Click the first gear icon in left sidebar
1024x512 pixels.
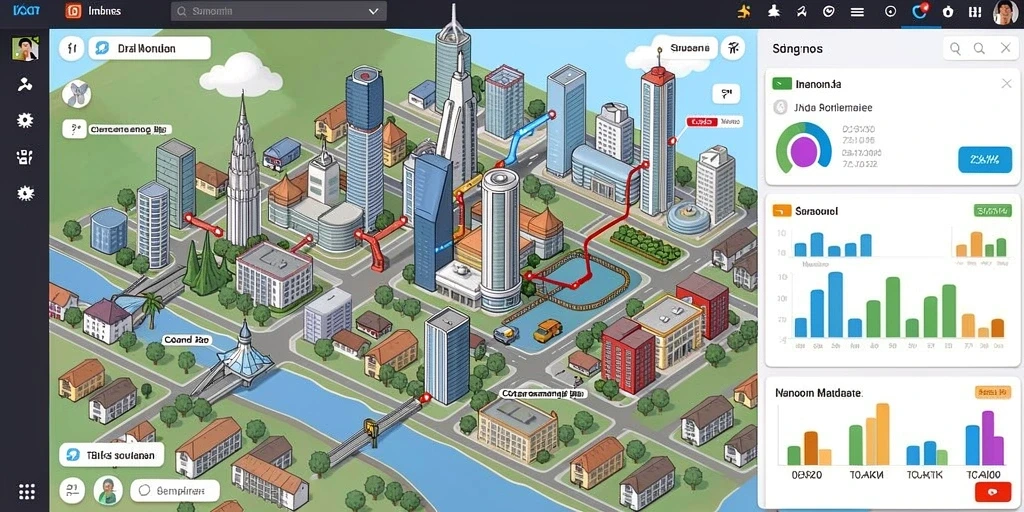[25, 120]
